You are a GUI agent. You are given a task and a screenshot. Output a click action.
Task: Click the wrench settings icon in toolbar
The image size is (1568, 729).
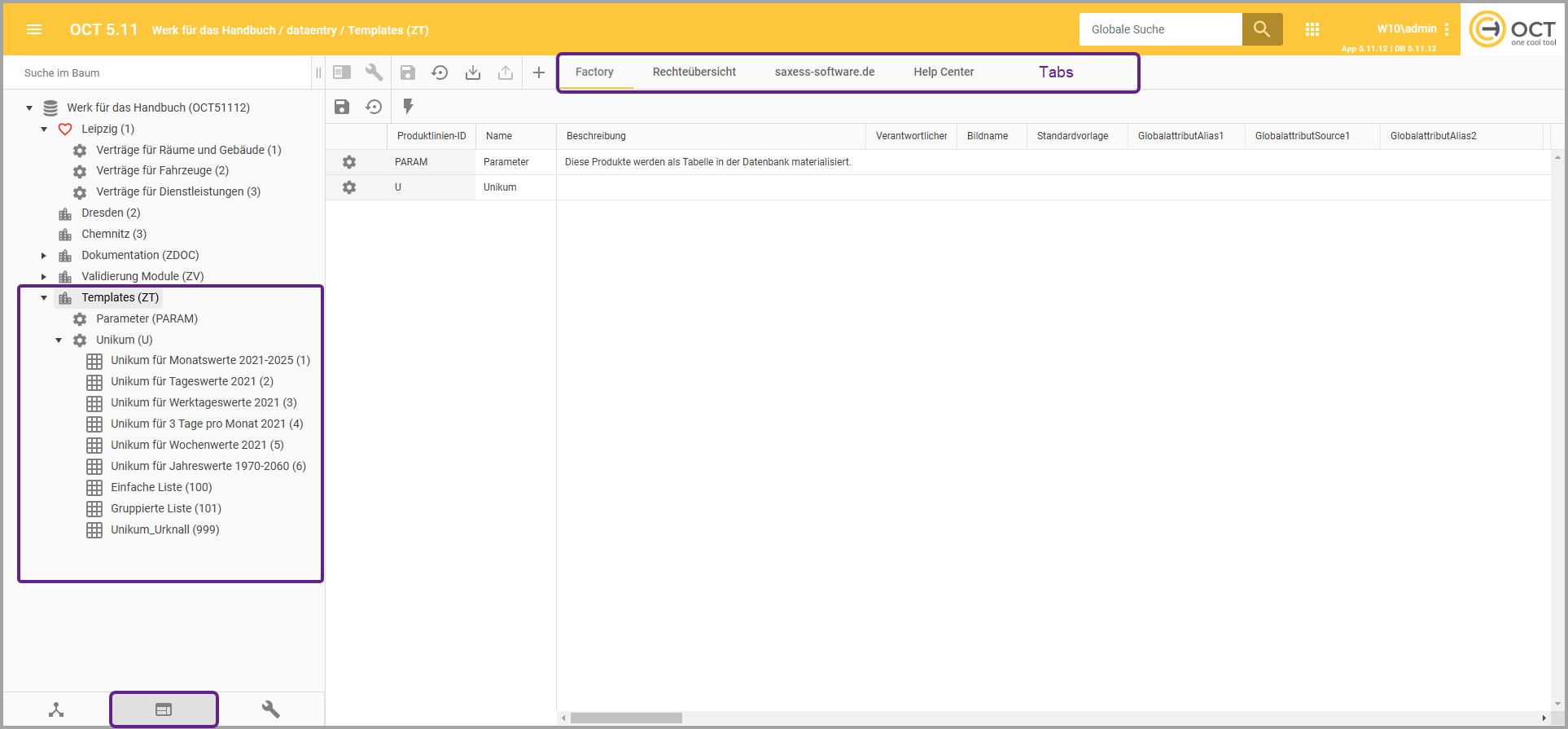[374, 72]
